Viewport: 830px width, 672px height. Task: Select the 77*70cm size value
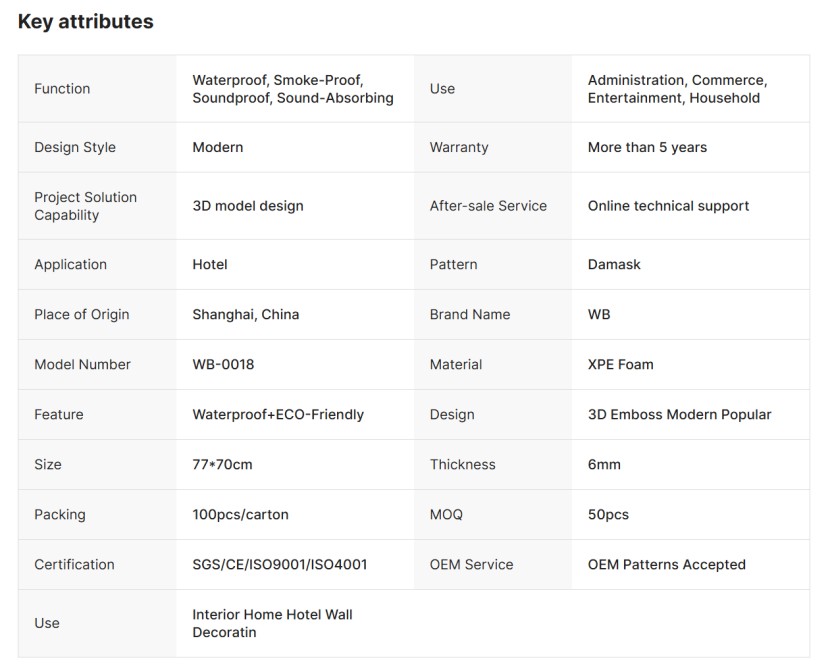tap(222, 464)
